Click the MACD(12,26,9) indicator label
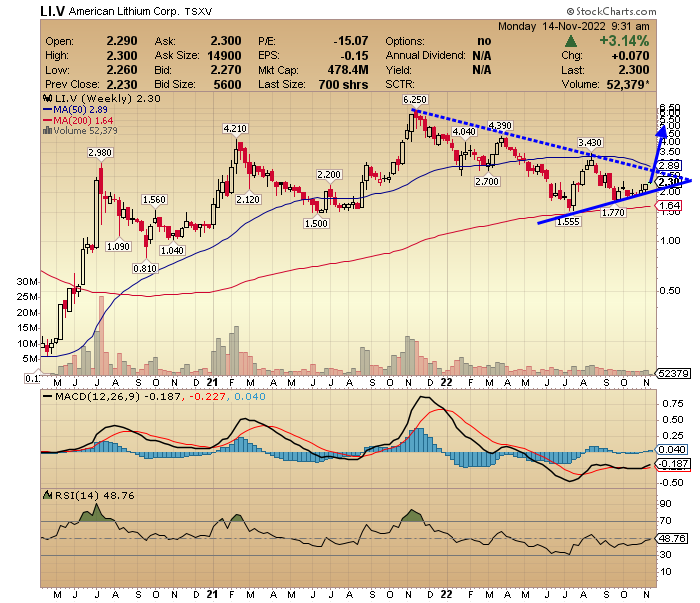This screenshot has height=603, width=700. pyautogui.click(x=97, y=397)
